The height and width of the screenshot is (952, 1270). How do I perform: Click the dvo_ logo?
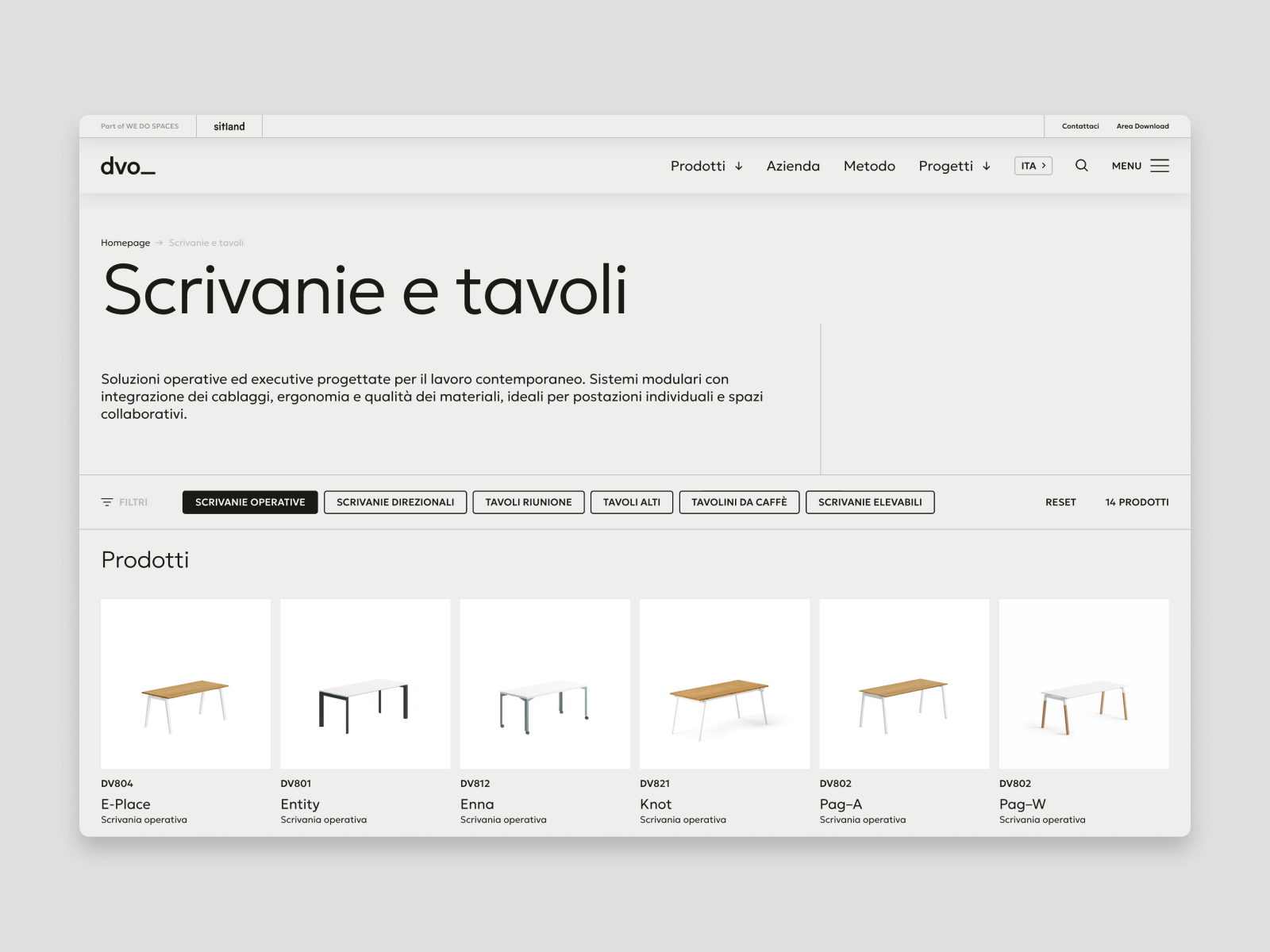pyautogui.click(x=128, y=166)
